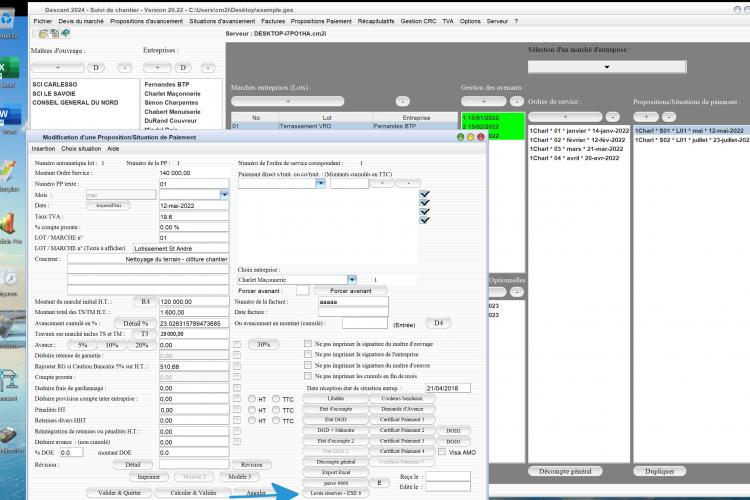The image size is (750, 500).
Task: Click the Taux TVA field showing 19.6
Action: 194,217
